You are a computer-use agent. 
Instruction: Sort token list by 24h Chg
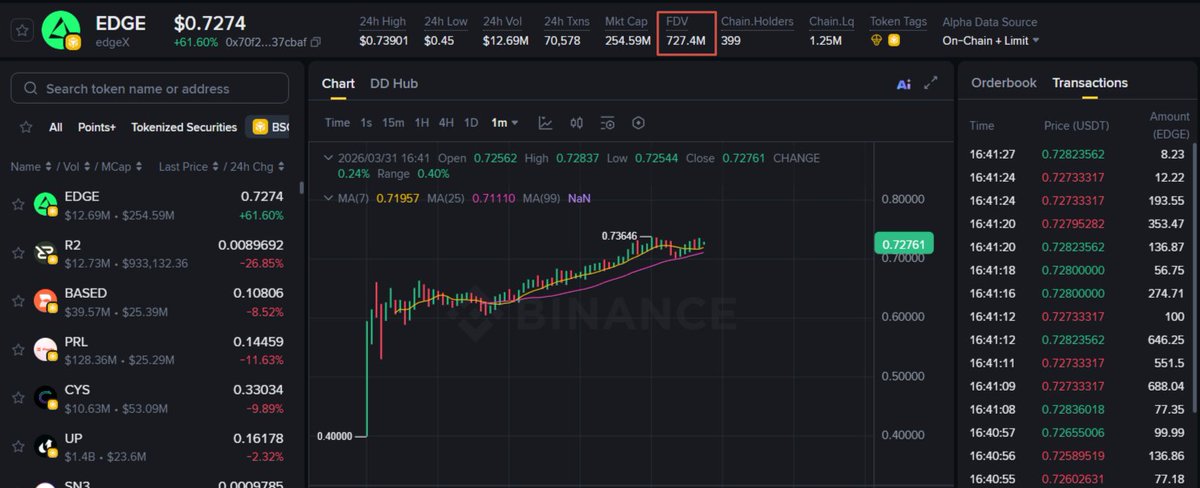(257, 167)
